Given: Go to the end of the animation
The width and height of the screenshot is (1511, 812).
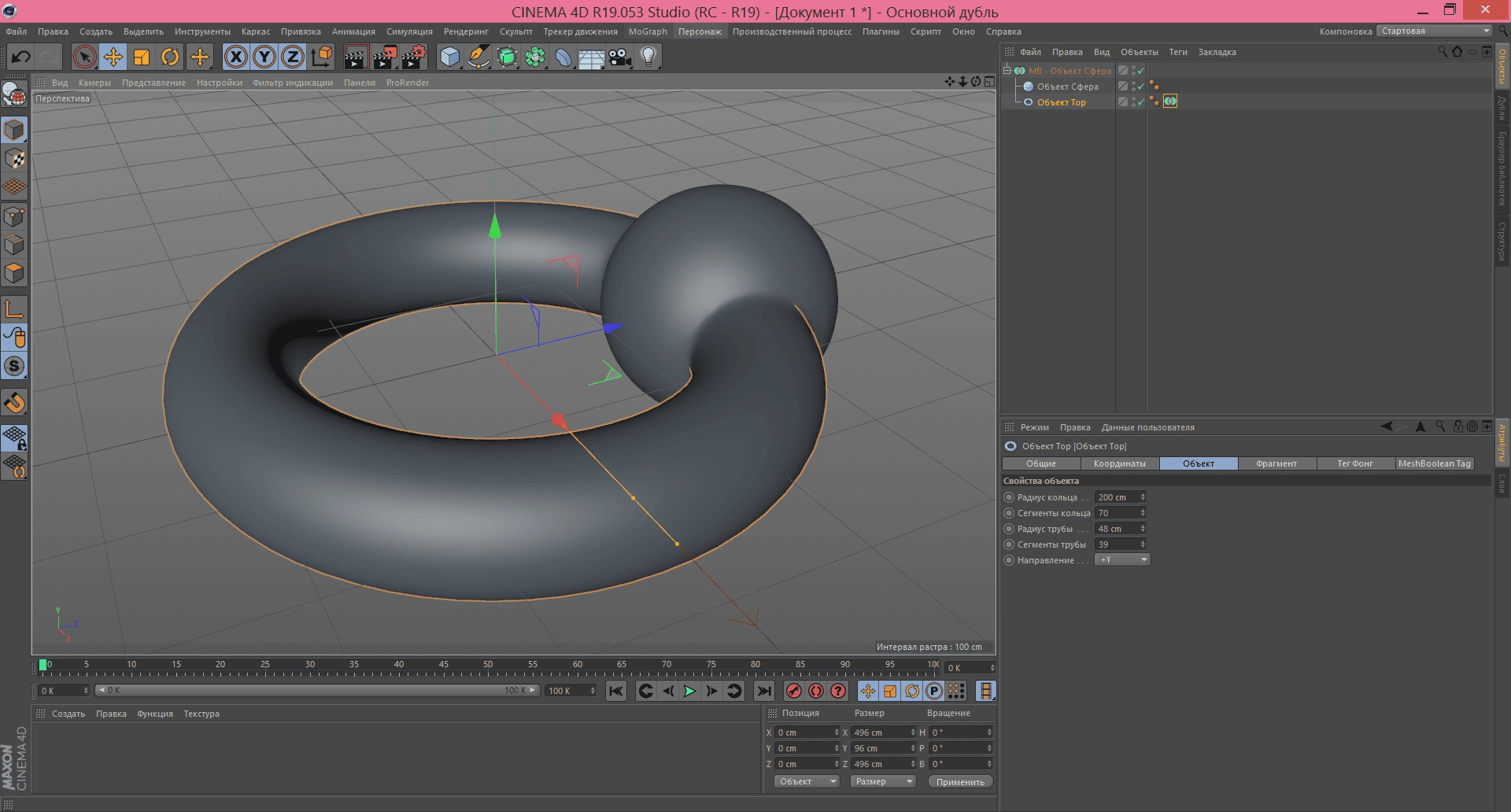Looking at the screenshot, I should (x=763, y=691).
